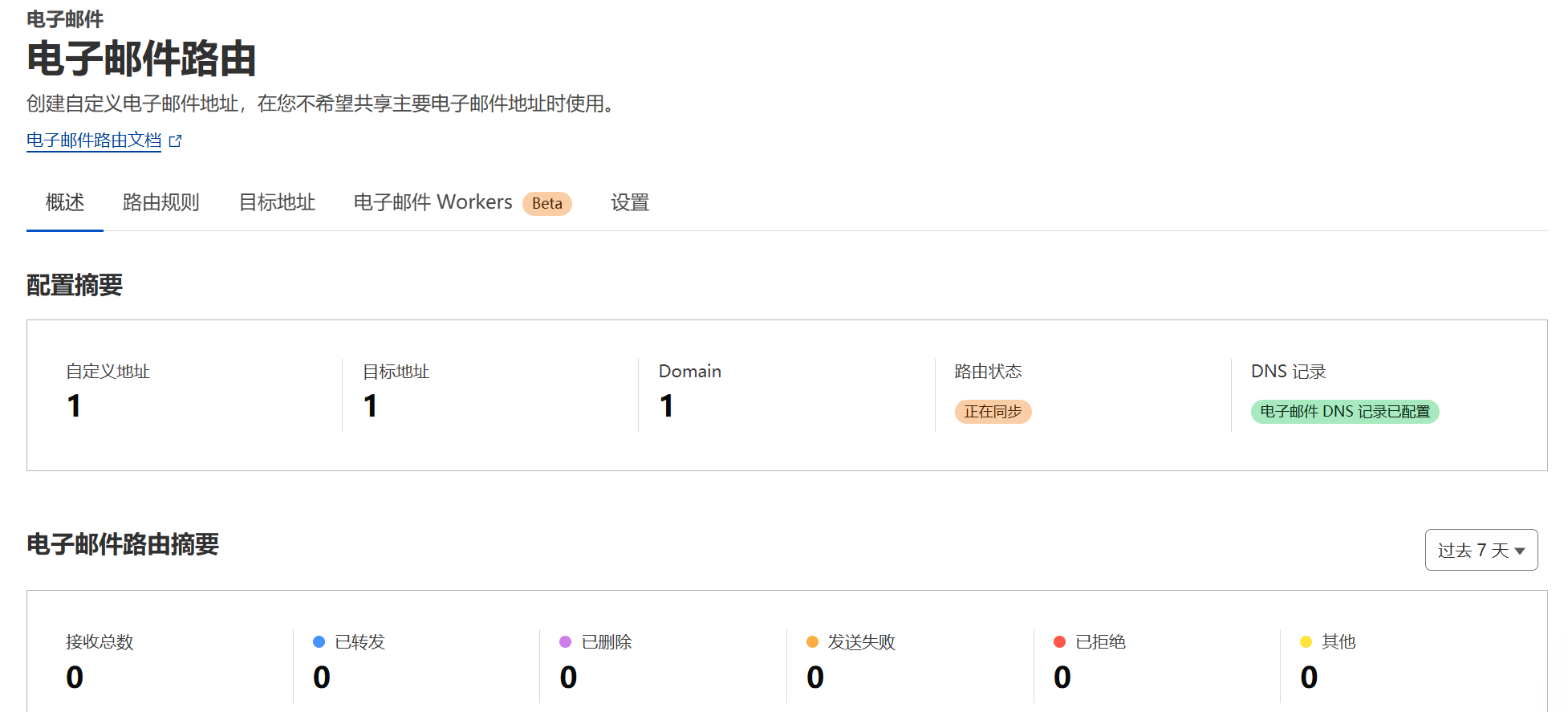Click the external link icon beside documentation link
The width and height of the screenshot is (1568, 712).
click(176, 141)
